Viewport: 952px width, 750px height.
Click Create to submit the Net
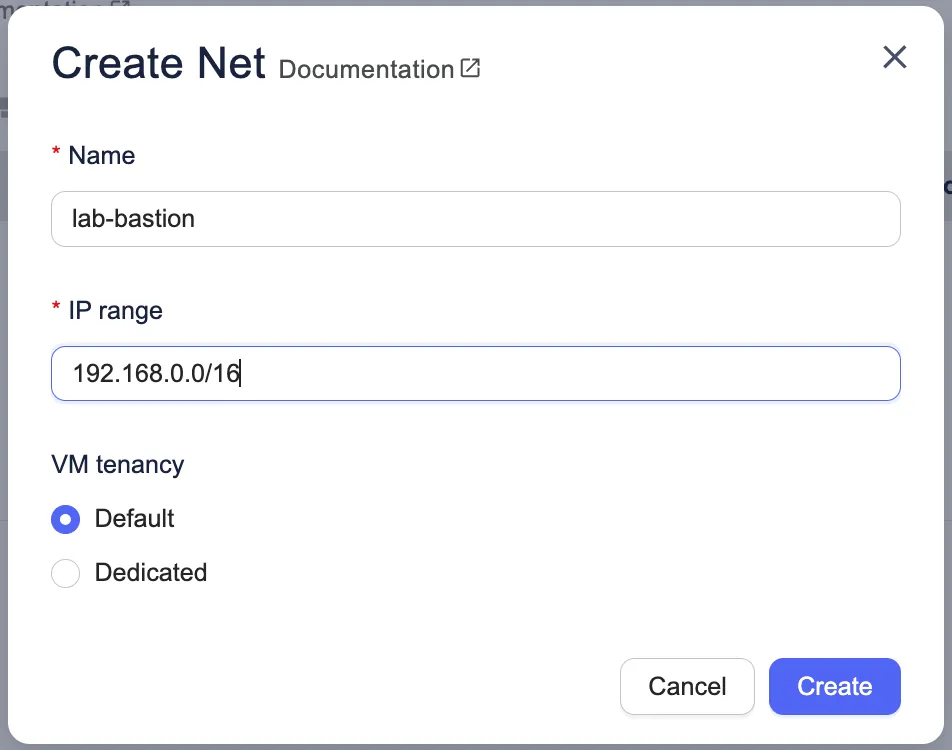(x=834, y=687)
